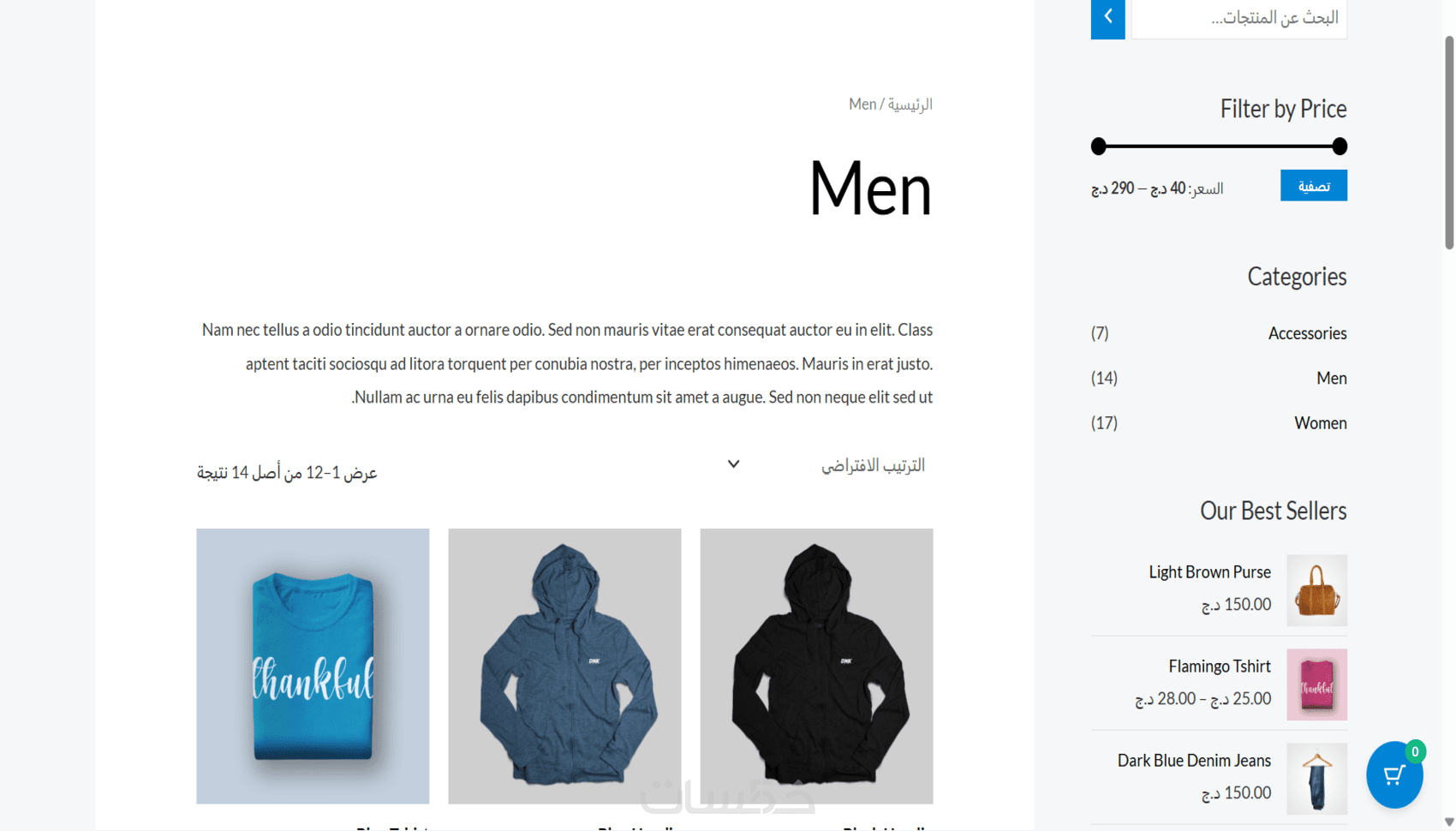Click the sorting dropdown chevron arrow
1456x831 pixels.
click(734, 464)
